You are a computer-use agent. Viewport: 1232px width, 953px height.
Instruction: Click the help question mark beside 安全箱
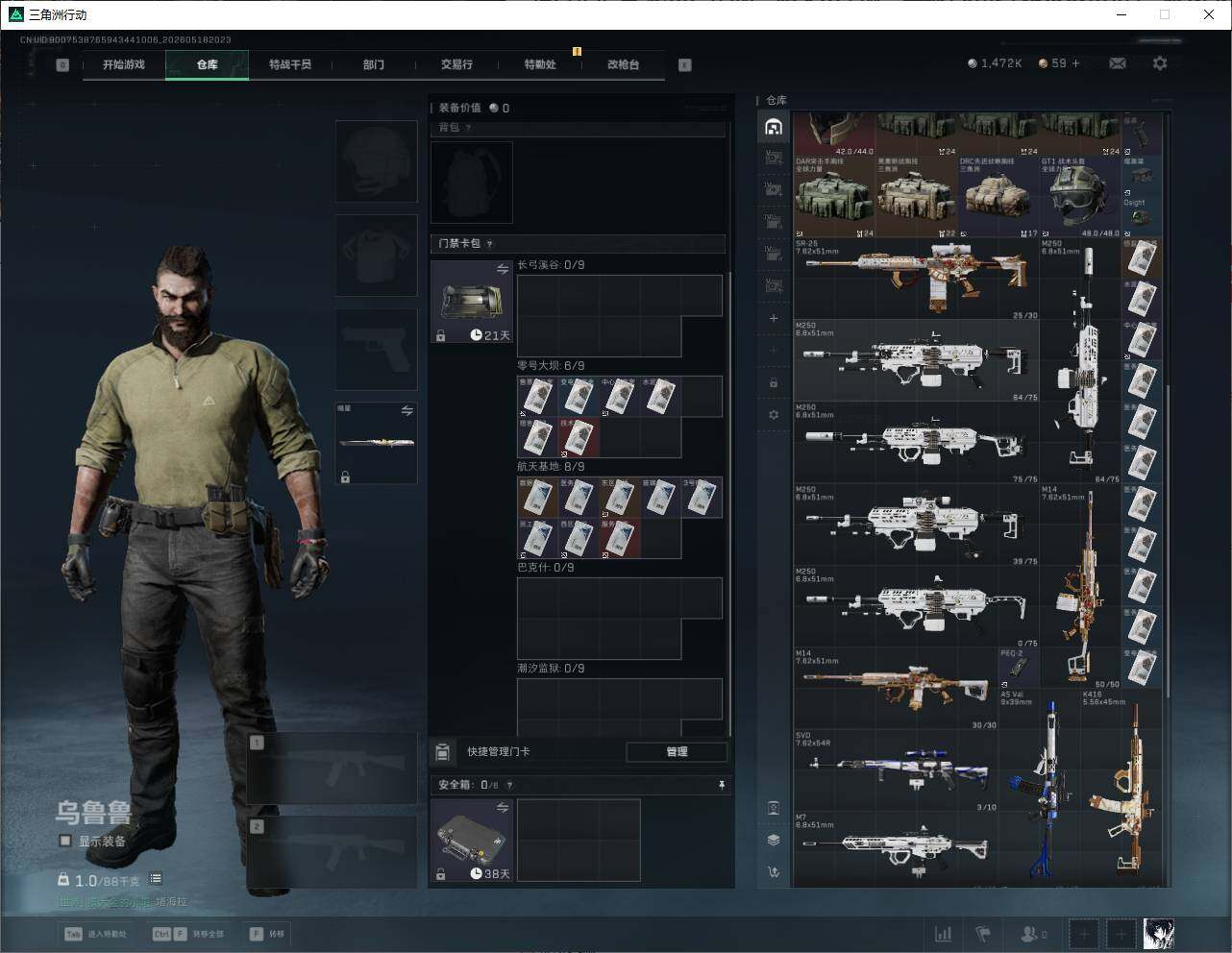[x=509, y=785]
